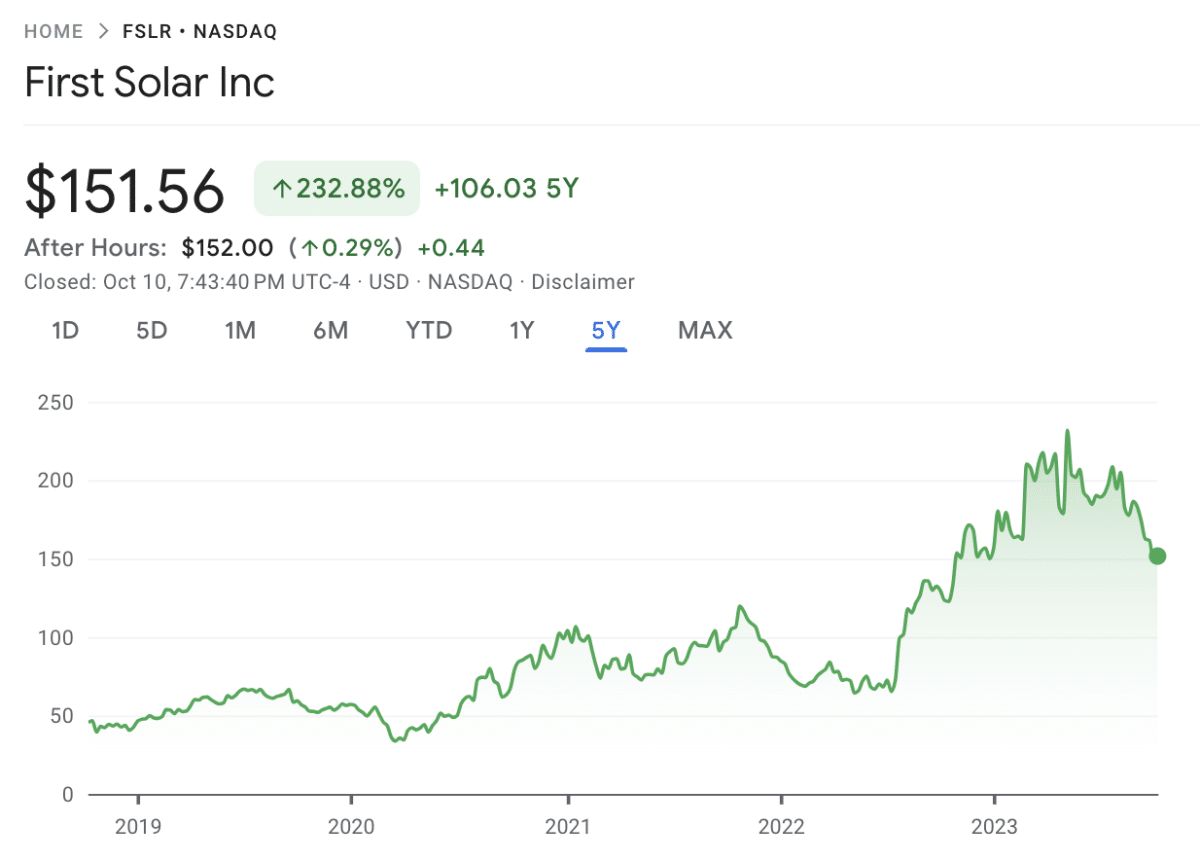Click the 2023 label on the x-axis

coord(996,827)
